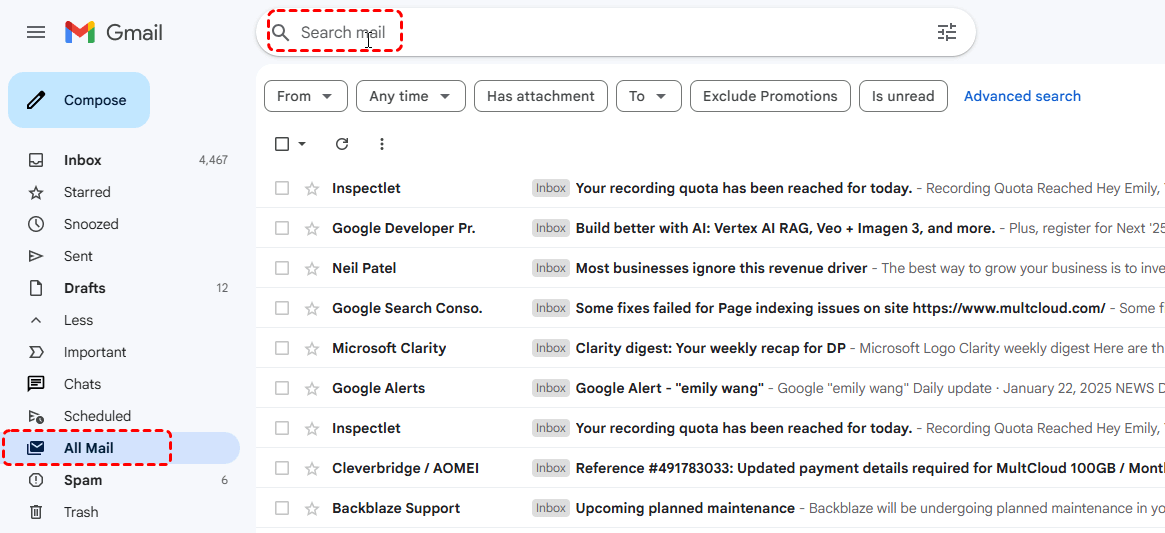Click the magnifier search icon
This screenshot has height=533, width=1165.
pos(281,33)
